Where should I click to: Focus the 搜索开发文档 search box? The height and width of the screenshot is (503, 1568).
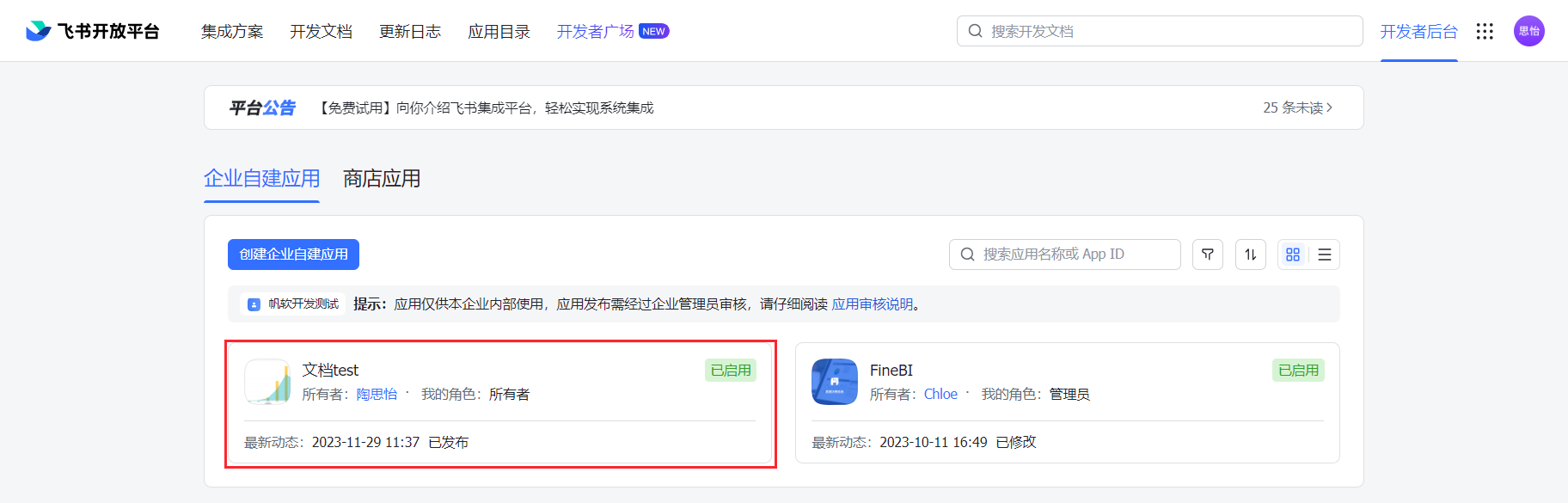[x=1160, y=31]
